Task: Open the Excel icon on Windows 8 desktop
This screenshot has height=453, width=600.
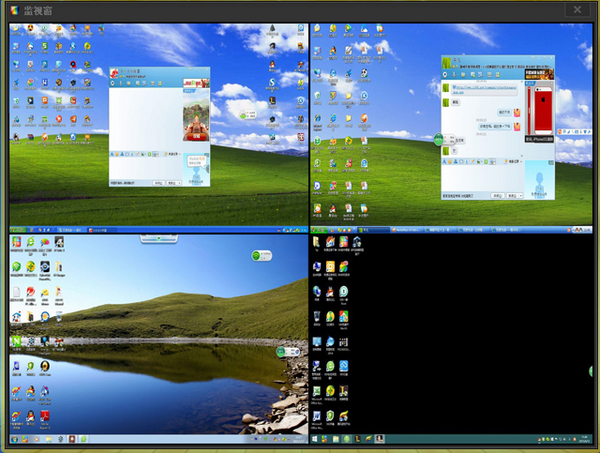Action: 316,393
